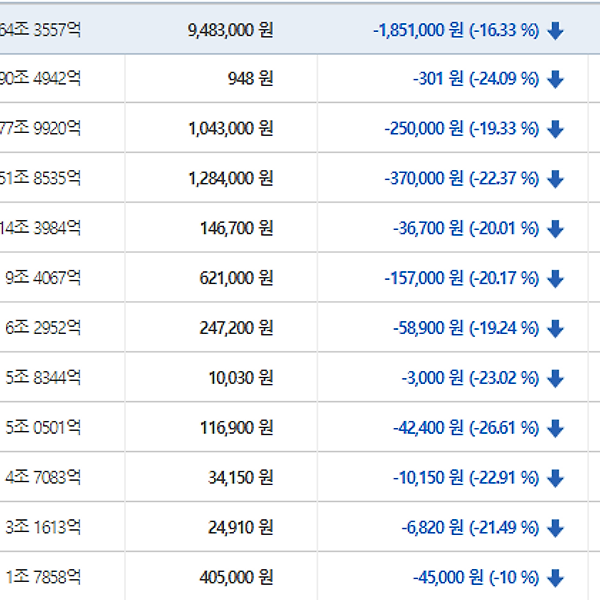Screen dimensions: 600x600
Task: Select the down arrow next to -21.49 %
Action: pyautogui.click(x=556, y=528)
